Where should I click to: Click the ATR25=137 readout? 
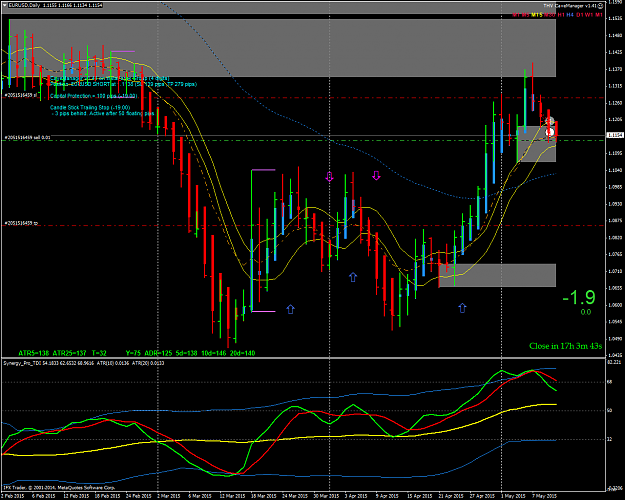69,353
